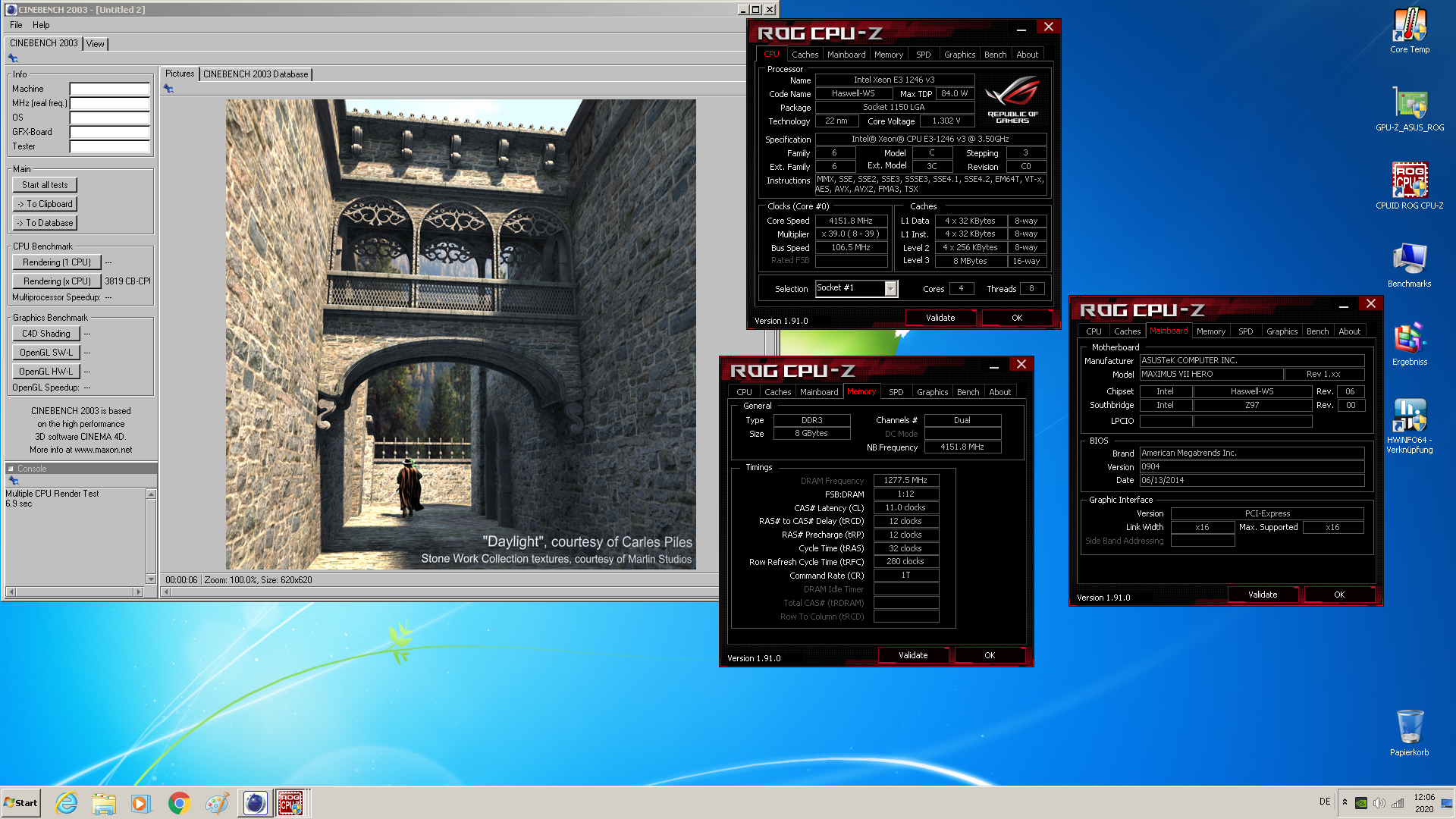Image resolution: width=1456 pixels, height=819 pixels.
Task: Click the rendered Daylight image
Action: click(x=460, y=334)
